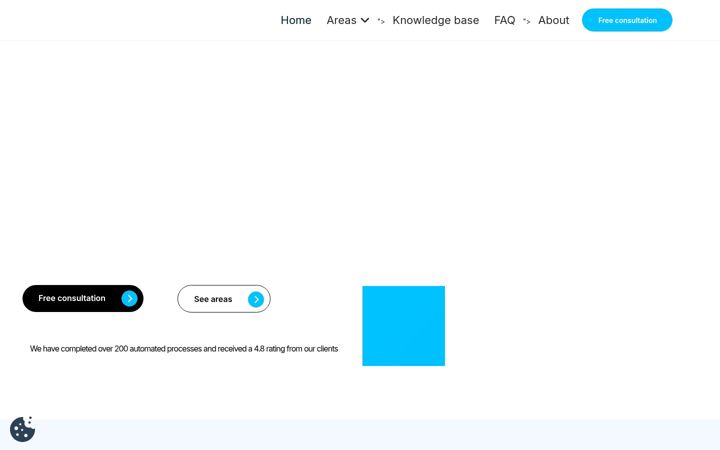Open the cookie settings icon
The image size is (720, 450).
tap(22, 429)
